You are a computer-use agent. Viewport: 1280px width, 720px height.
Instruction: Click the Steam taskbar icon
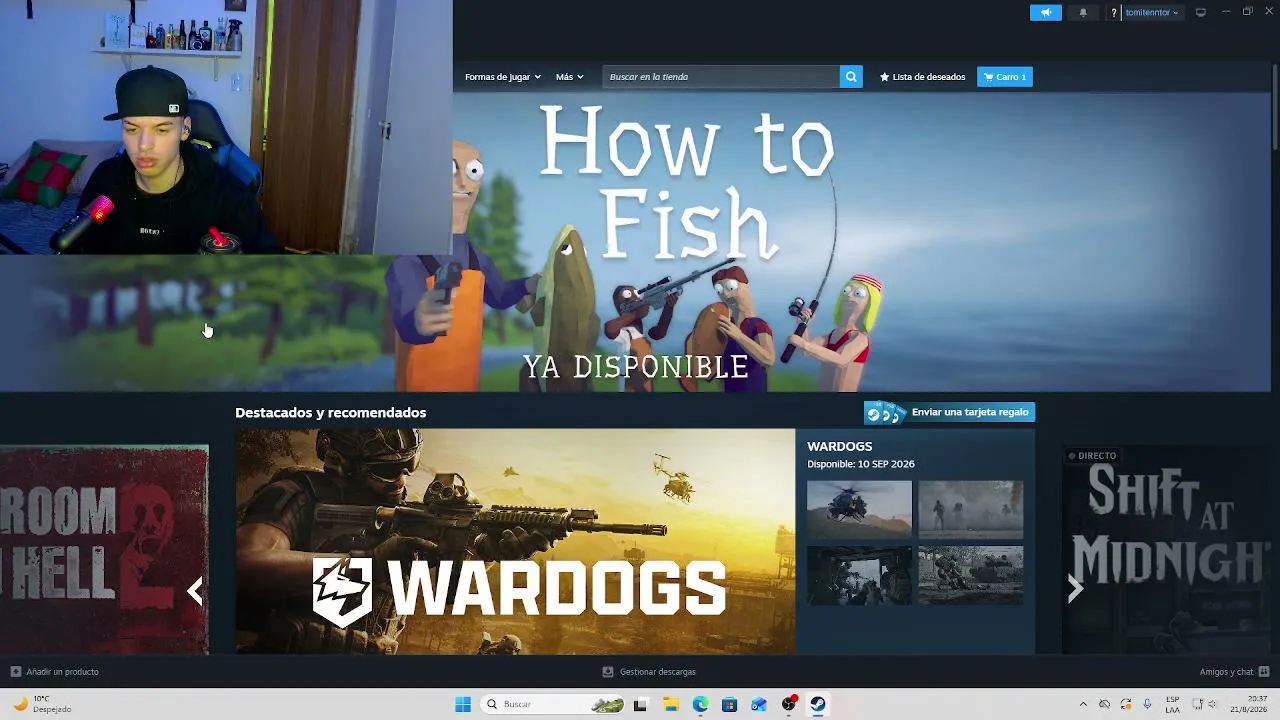818,704
